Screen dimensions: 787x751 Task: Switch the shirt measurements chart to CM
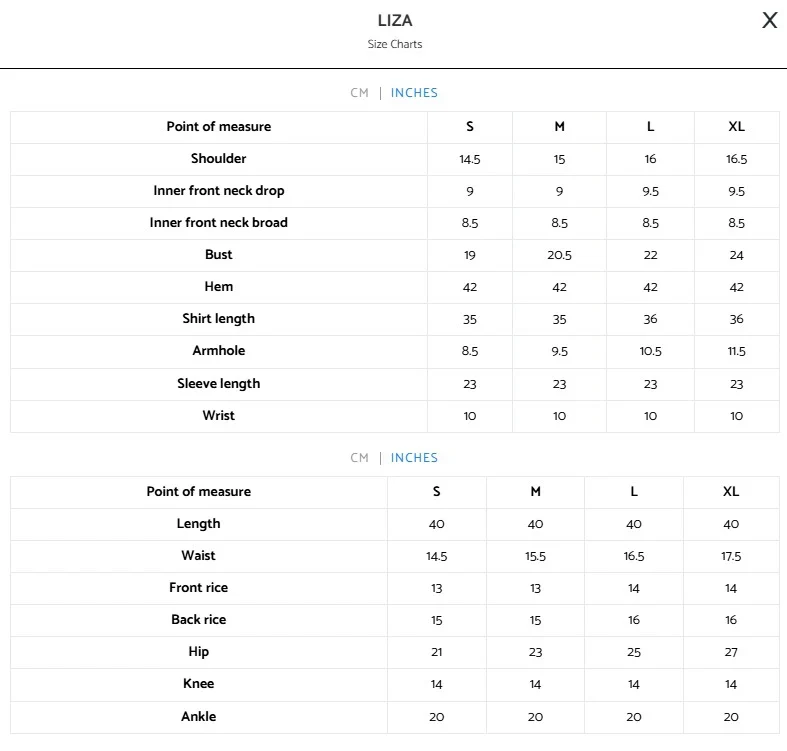pyautogui.click(x=359, y=93)
